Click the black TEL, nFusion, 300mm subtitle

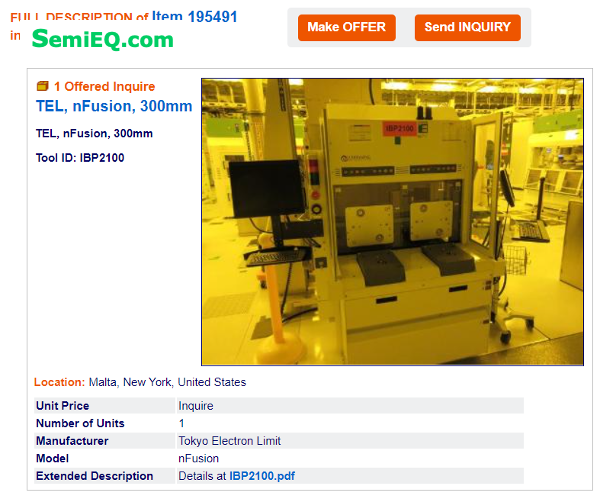point(94,133)
